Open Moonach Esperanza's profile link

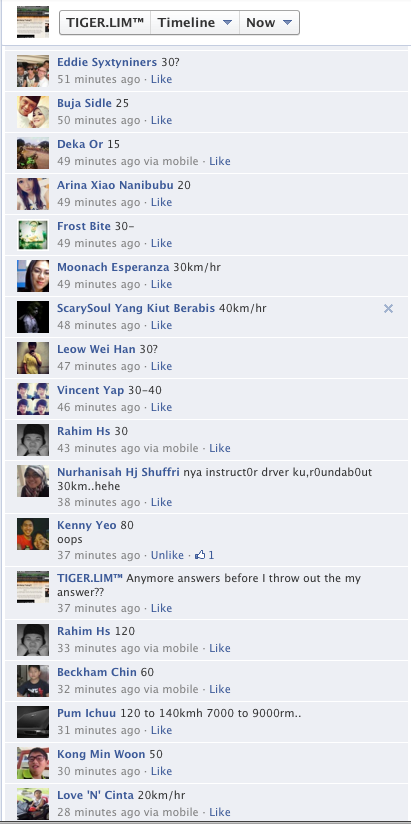113,267
